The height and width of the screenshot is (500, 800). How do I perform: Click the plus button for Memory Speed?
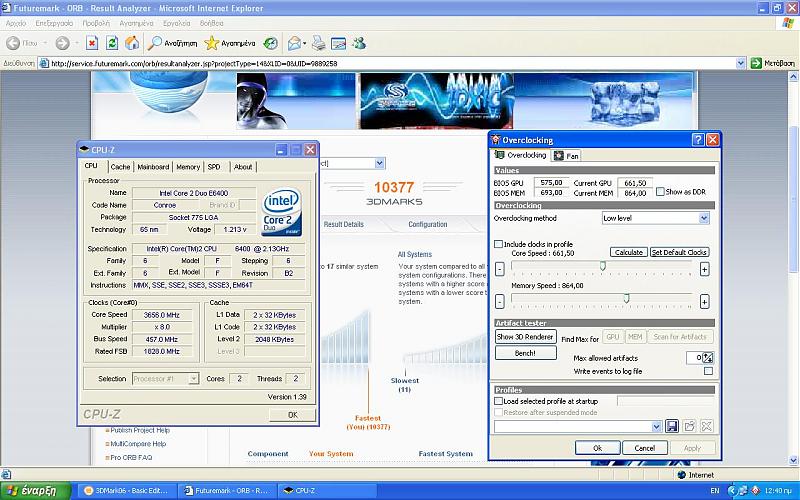click(705, 302)
